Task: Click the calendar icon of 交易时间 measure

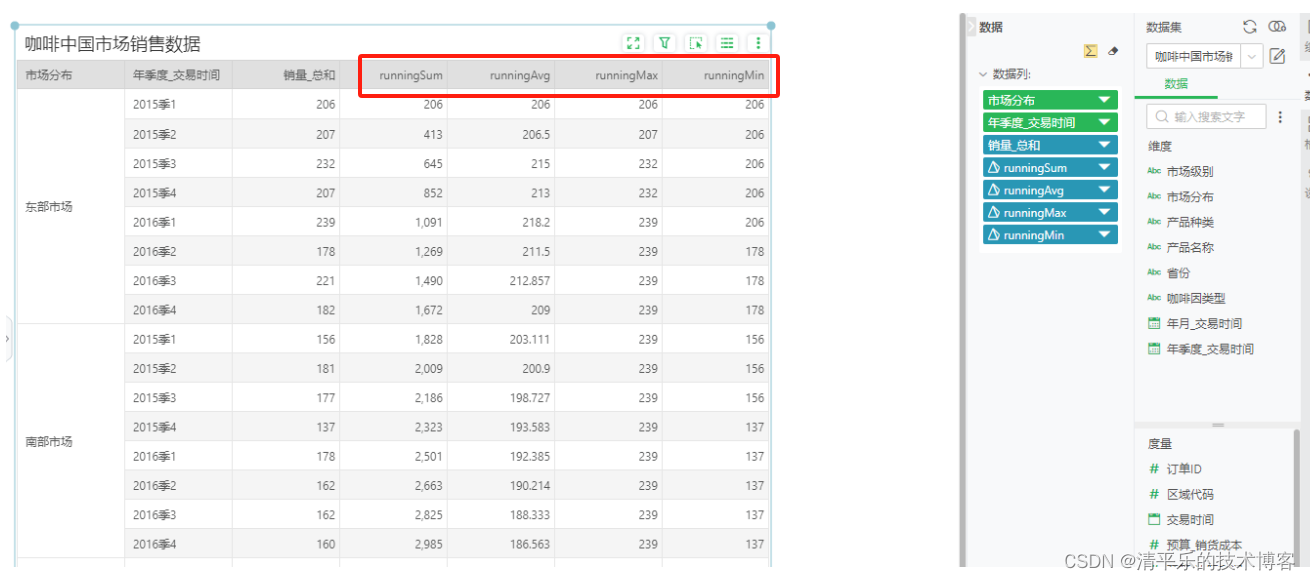Action: (1155, 519)
